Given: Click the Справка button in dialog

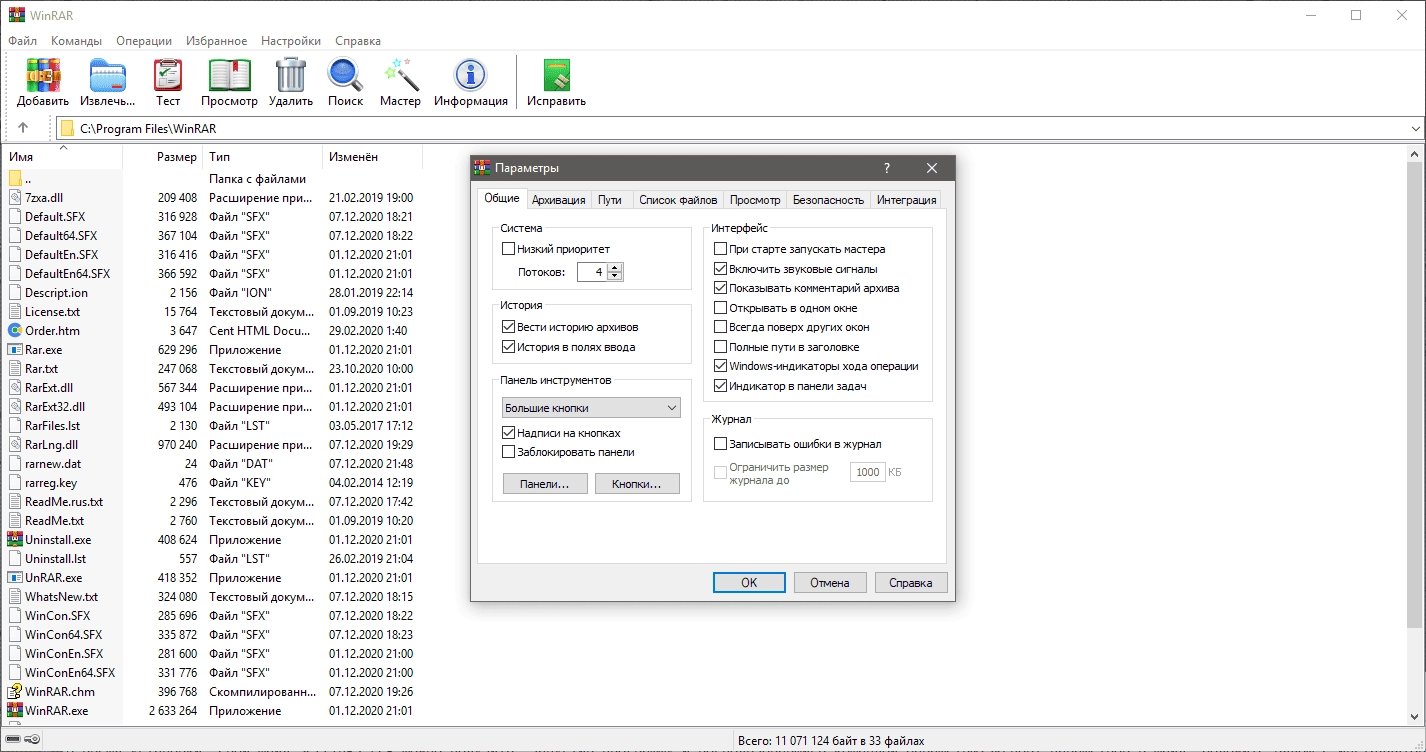Looking at the screenshot, I should tap(911, 583).
